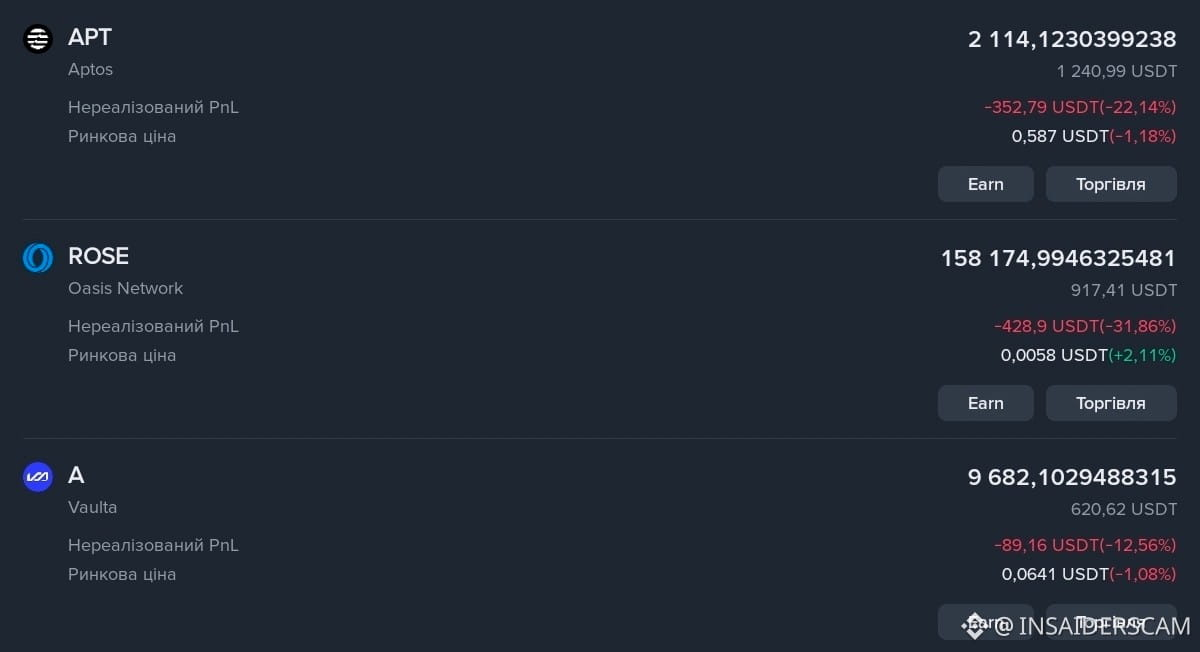Open Earn for APT
Viewport: 1200px width, 652px height.
pyautogui.click(x=985, y=184)
